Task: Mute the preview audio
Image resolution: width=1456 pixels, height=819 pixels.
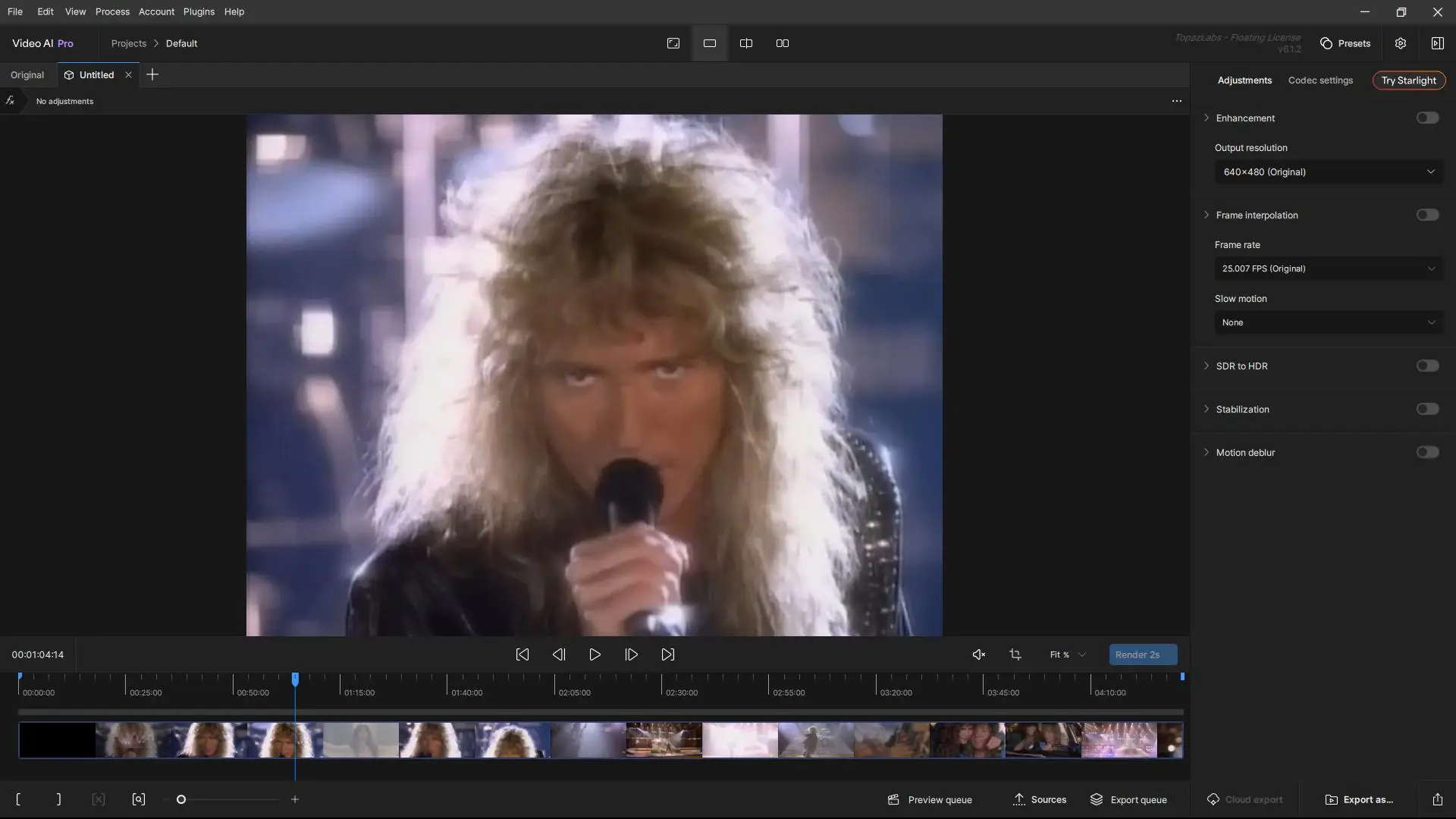Action: [x=979, y=654]
